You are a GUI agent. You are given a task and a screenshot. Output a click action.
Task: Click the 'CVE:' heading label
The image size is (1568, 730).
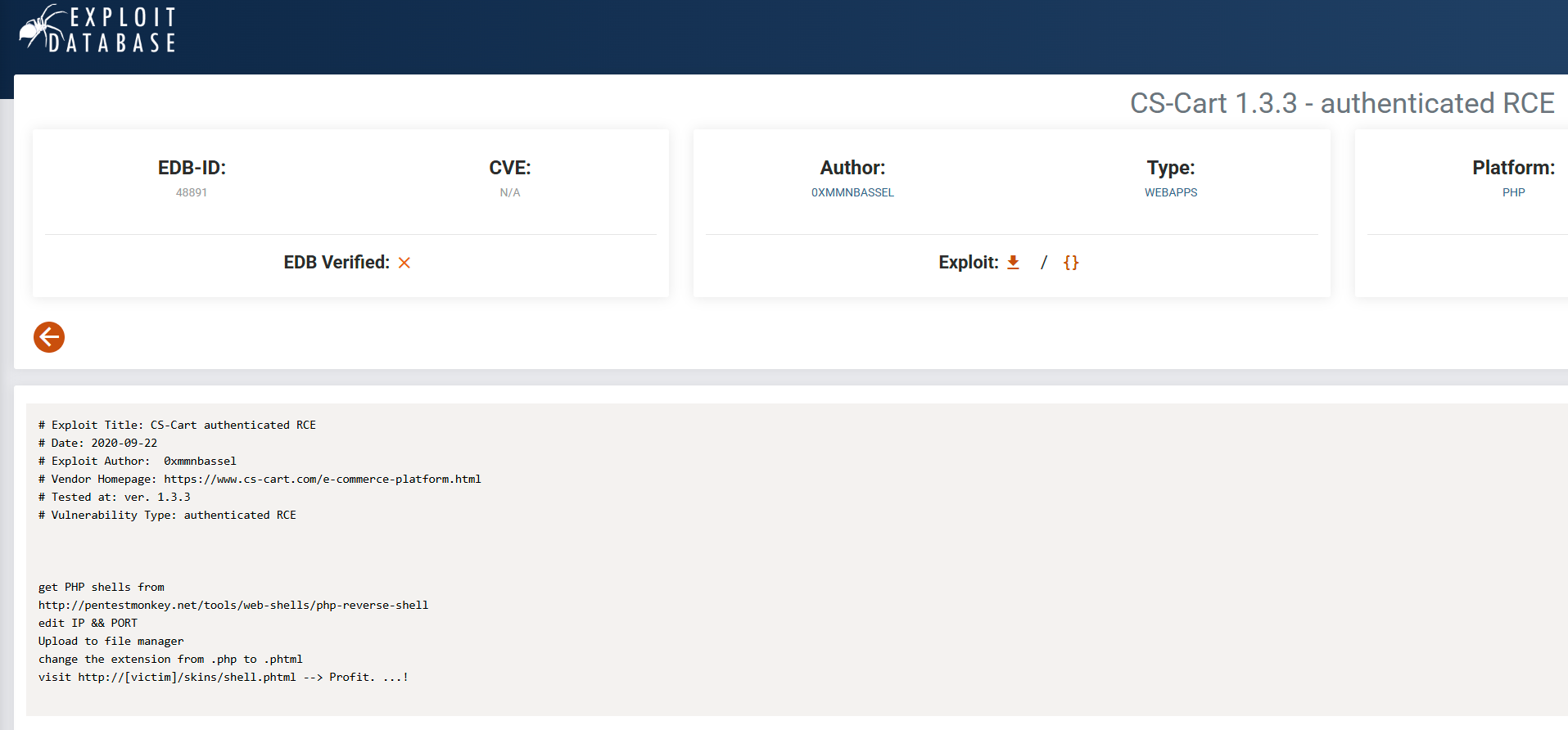[x=510, y=168]
